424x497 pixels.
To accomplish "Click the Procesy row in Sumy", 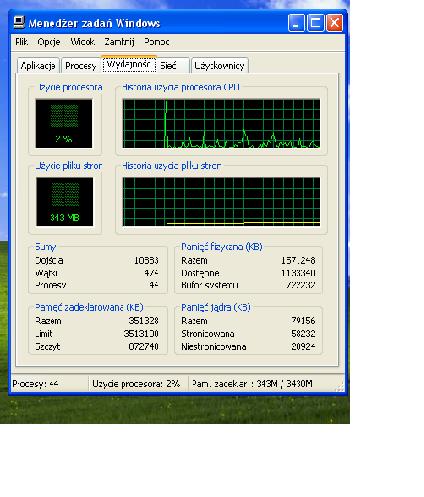I will click(x=97, y=285).
